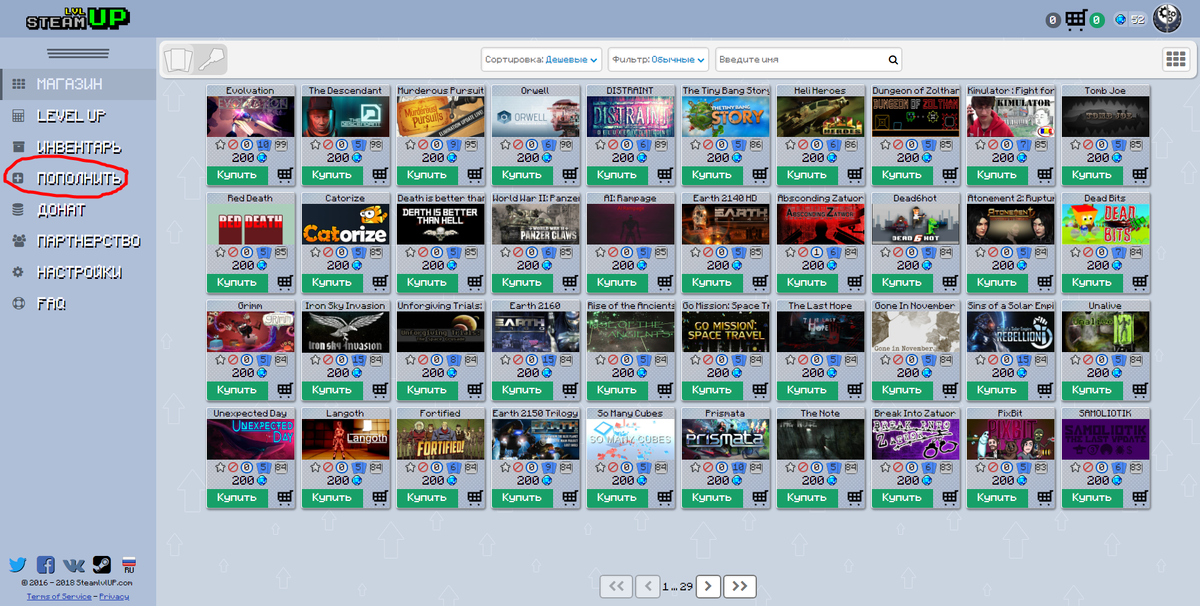The width and height of the screenshot is (1200, 606).
Task: Buy The Last Hope with Купить button
Action: (x=806, y=390)
